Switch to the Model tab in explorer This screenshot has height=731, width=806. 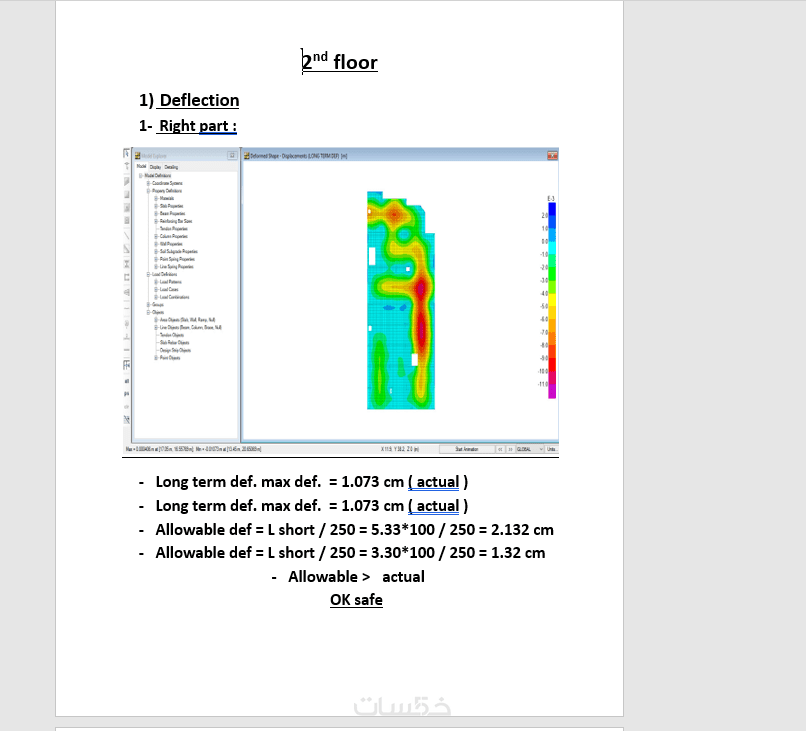141,167
